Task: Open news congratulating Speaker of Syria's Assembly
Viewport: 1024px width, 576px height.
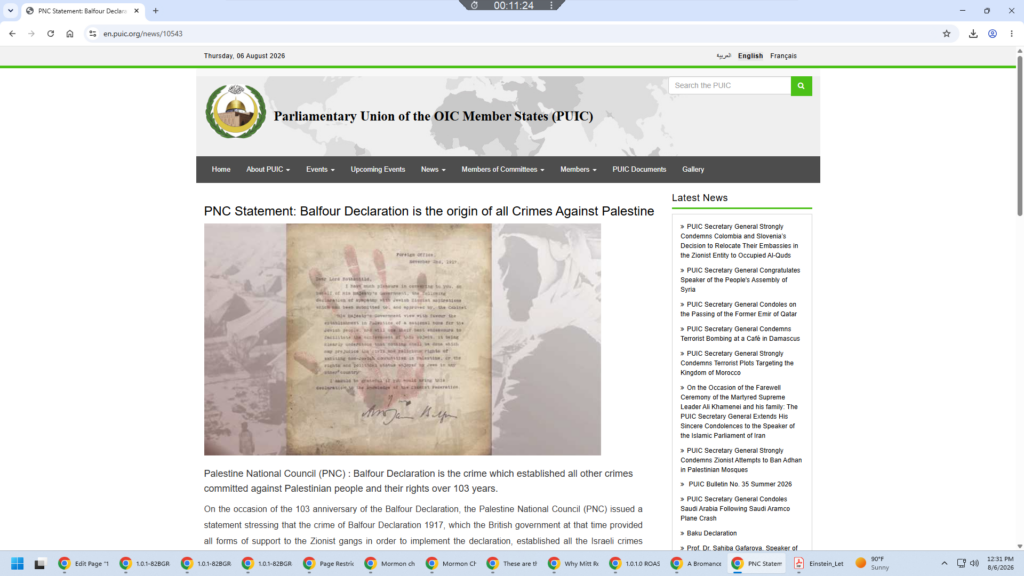Action: coord(739,280)
